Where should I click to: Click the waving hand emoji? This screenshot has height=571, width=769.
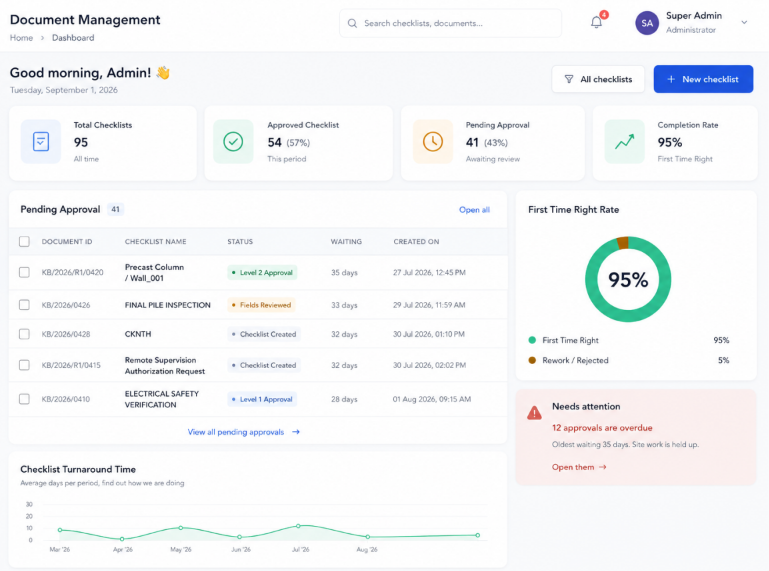(163, 73)
